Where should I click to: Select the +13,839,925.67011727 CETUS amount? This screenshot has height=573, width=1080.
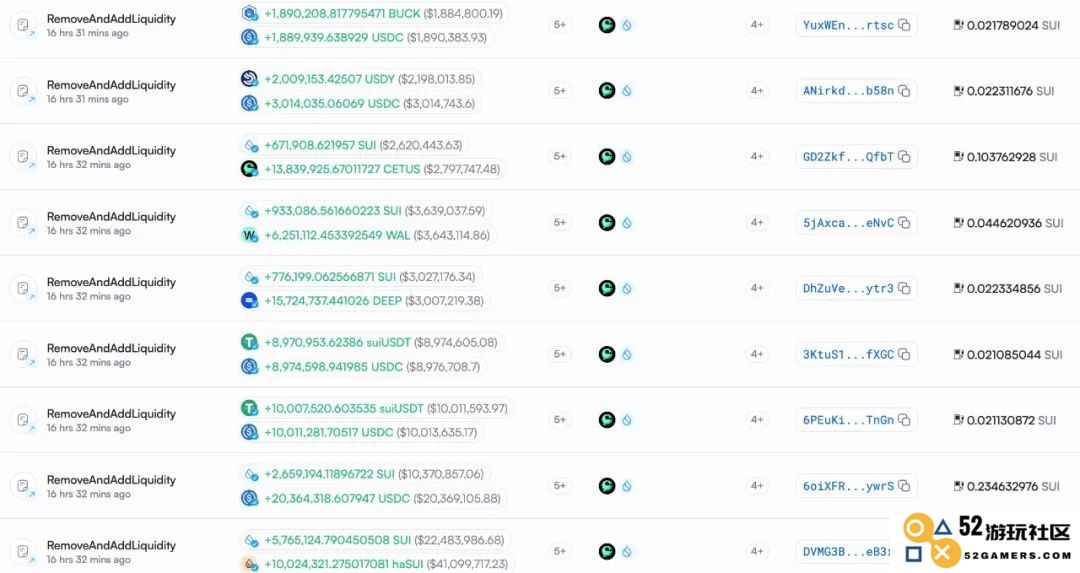(x=342, y=169)
